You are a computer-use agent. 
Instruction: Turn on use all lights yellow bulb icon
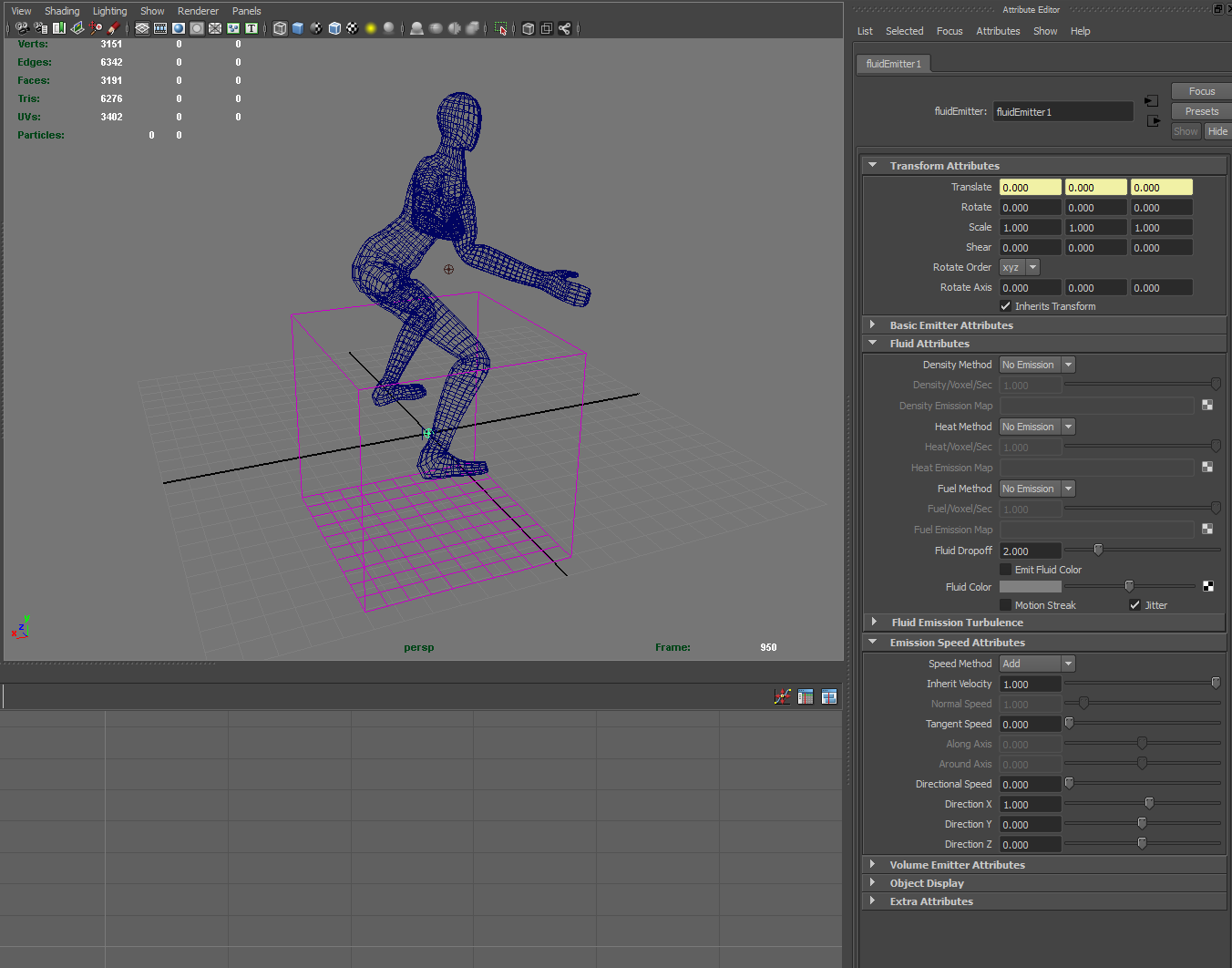pyautogui.click(x=371, y=28)
